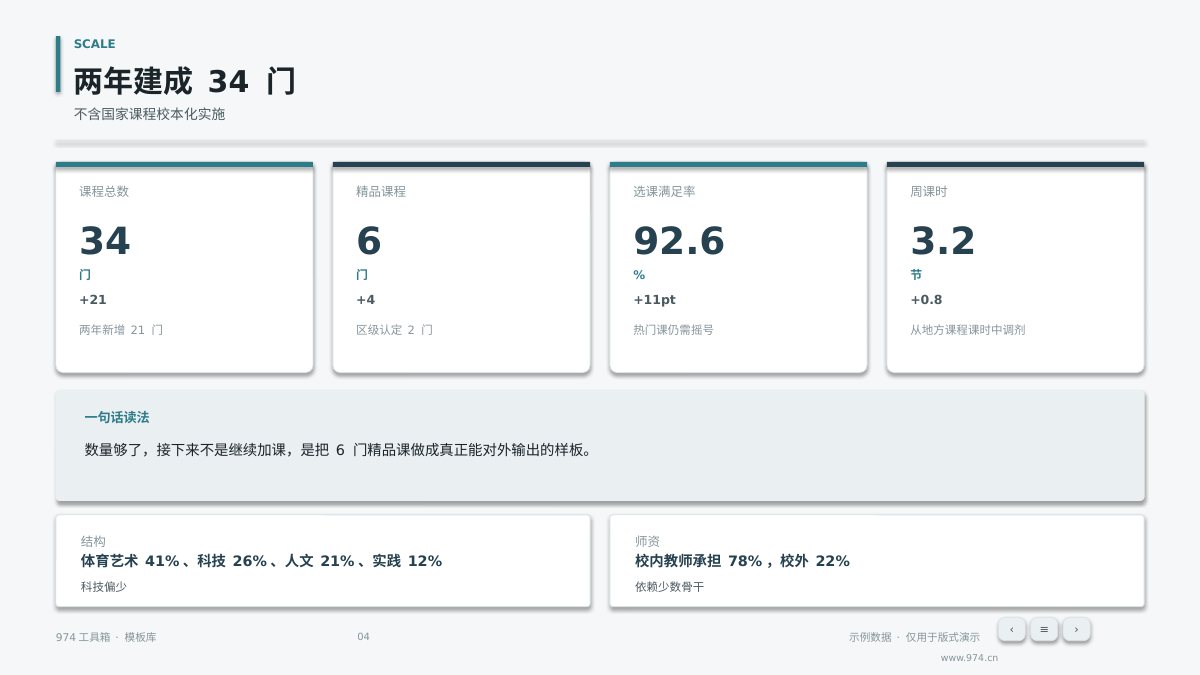Select the note 从地方课程课时中调剂
1200x675 pixels.
point(968,330)
